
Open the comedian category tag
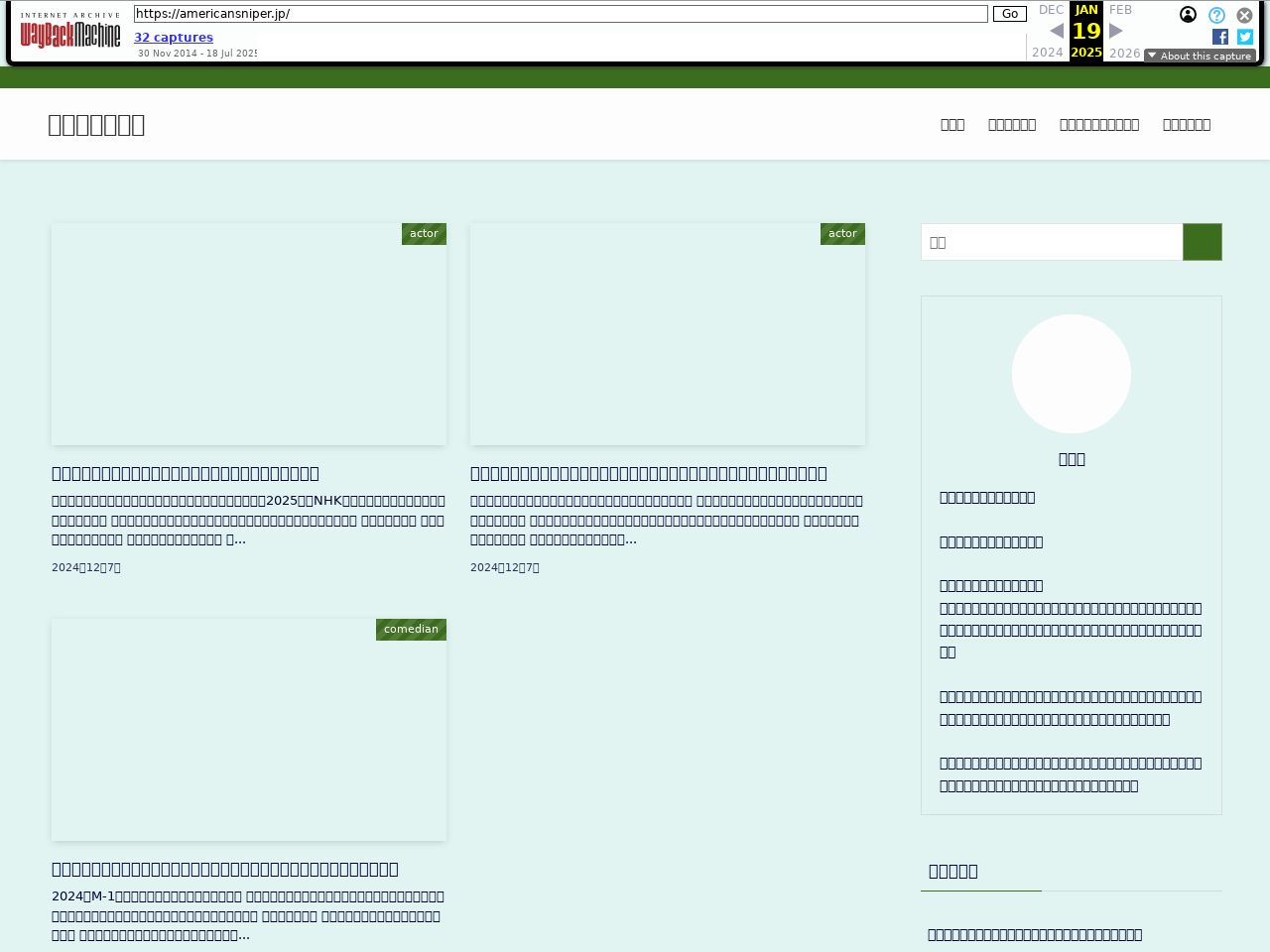[411, 630]
